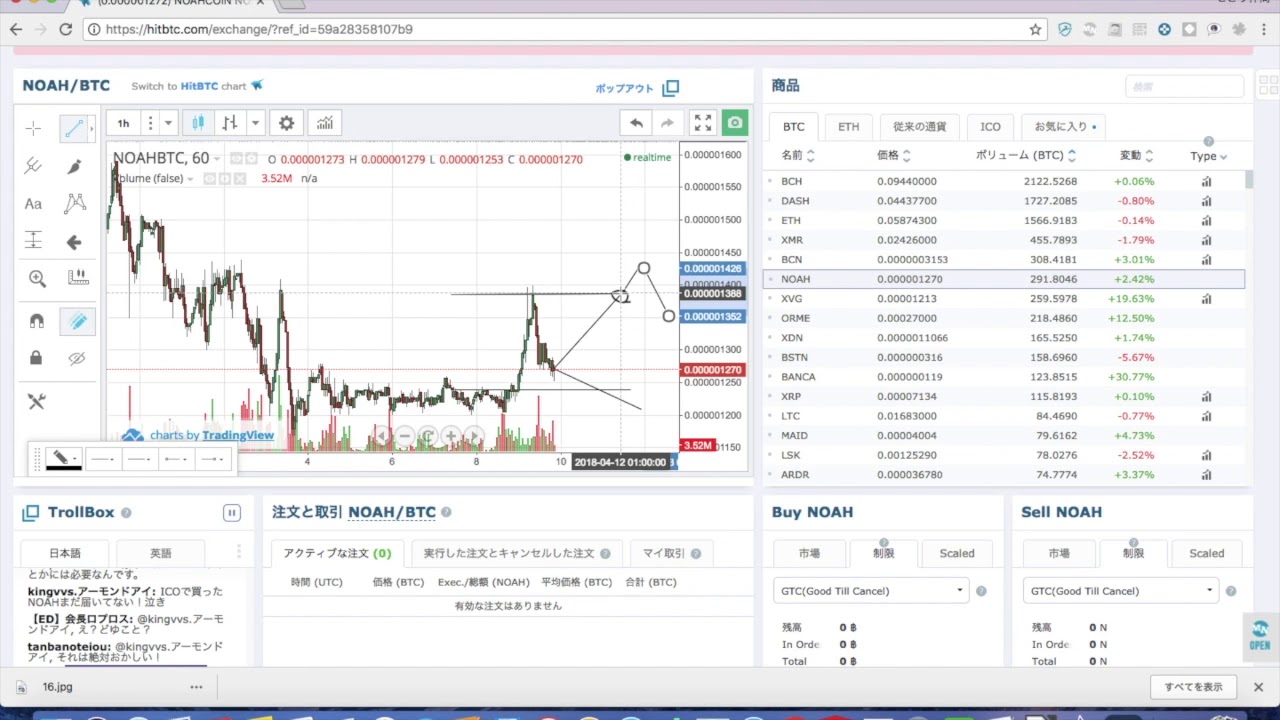This screenshot has width=1280, height=720.
Task: Select the Sell NOAH Scaled tab
Action: point(1206,553)
